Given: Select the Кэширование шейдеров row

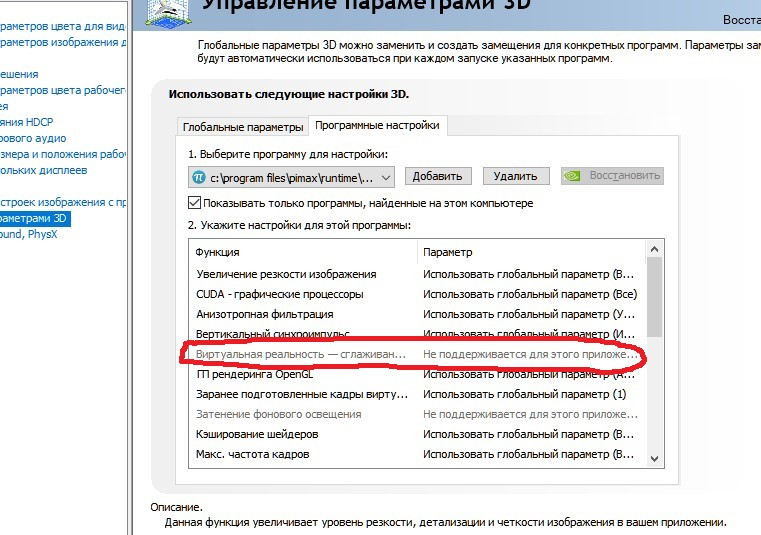Looking at the screenshot, I should click(417, 434).
